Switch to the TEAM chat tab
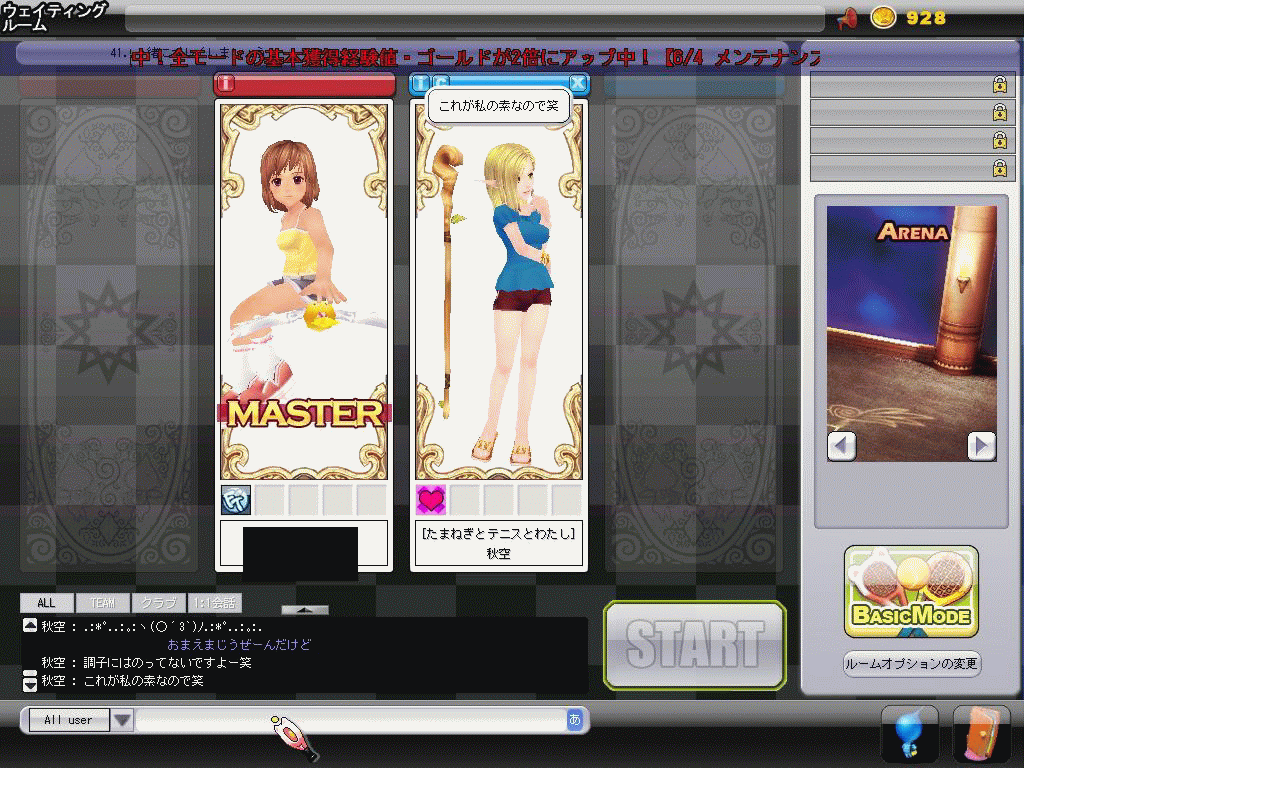1280x800 pixels. click(102, 603)
